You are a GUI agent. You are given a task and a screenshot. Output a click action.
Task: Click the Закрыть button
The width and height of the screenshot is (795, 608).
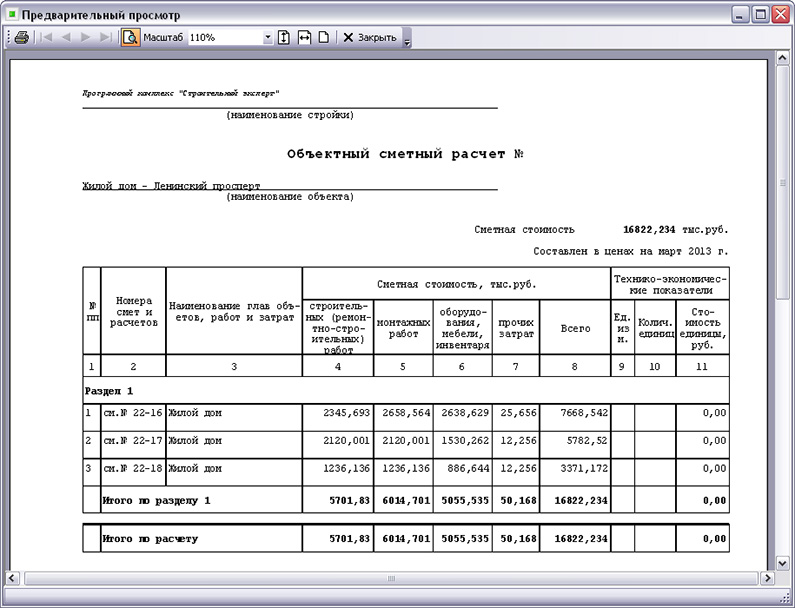pos(369,38)
